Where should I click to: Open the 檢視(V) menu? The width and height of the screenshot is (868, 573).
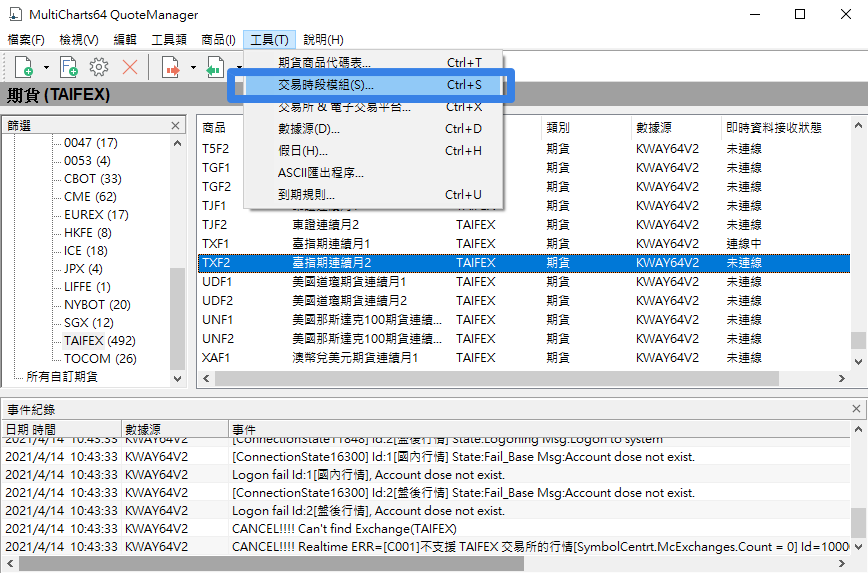coord(79,40)
